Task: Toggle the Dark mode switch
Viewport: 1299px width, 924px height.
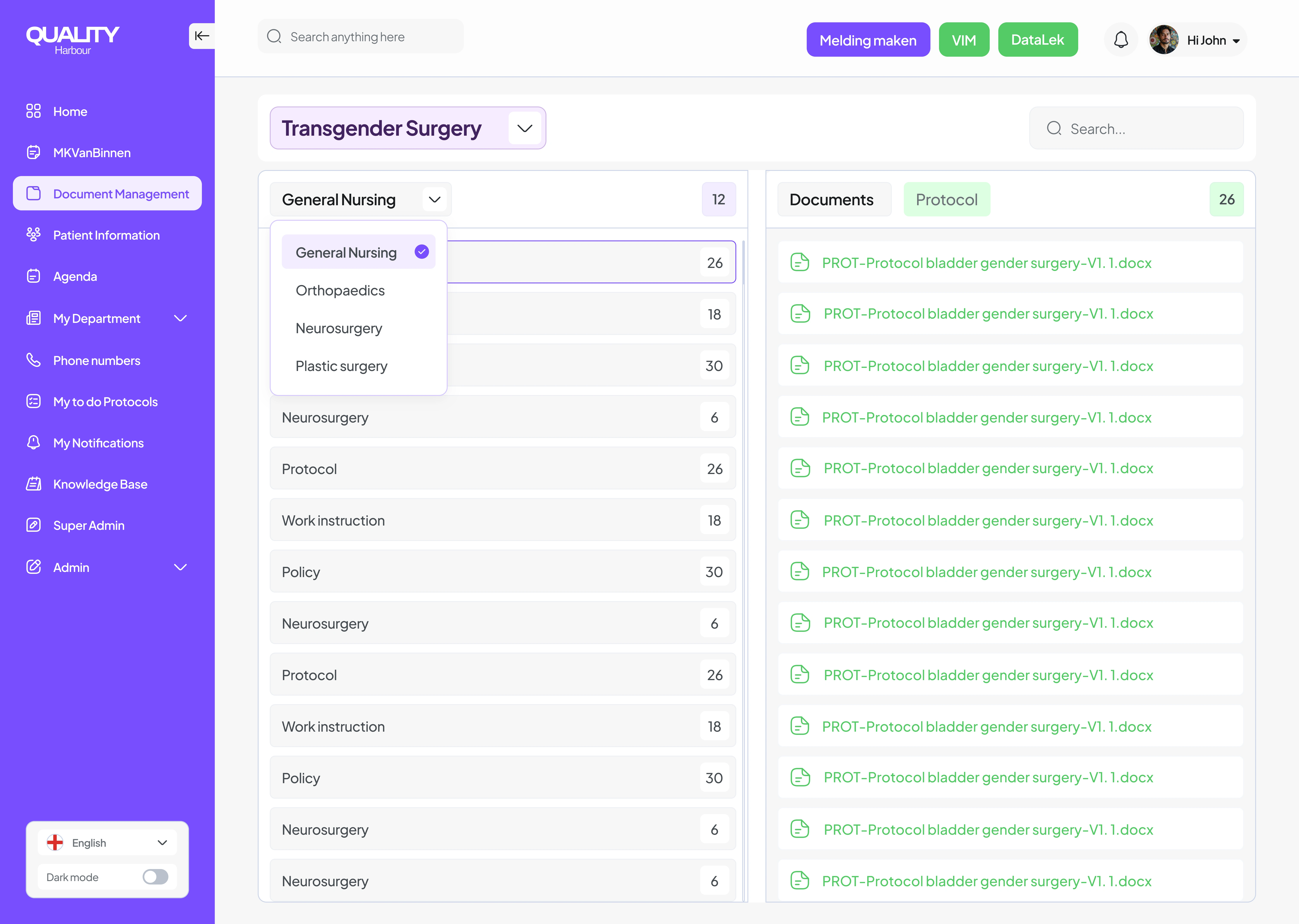Action: 156,877
